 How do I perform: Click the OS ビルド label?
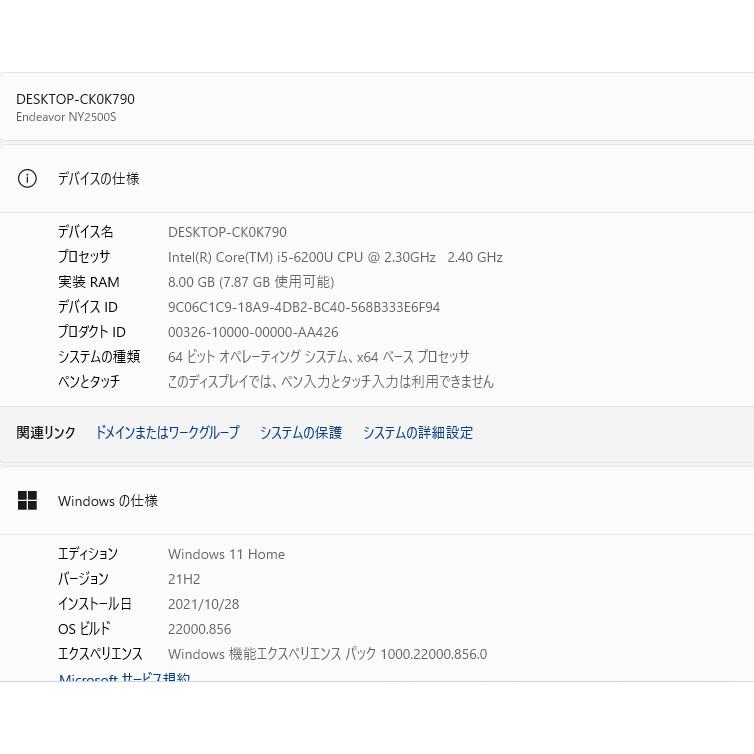84,628
